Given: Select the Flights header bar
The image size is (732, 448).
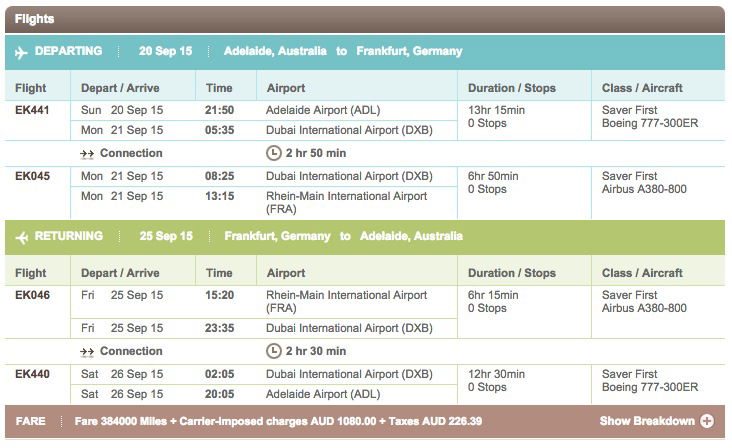Looking at the screenshot, I should tap(365, 19).
